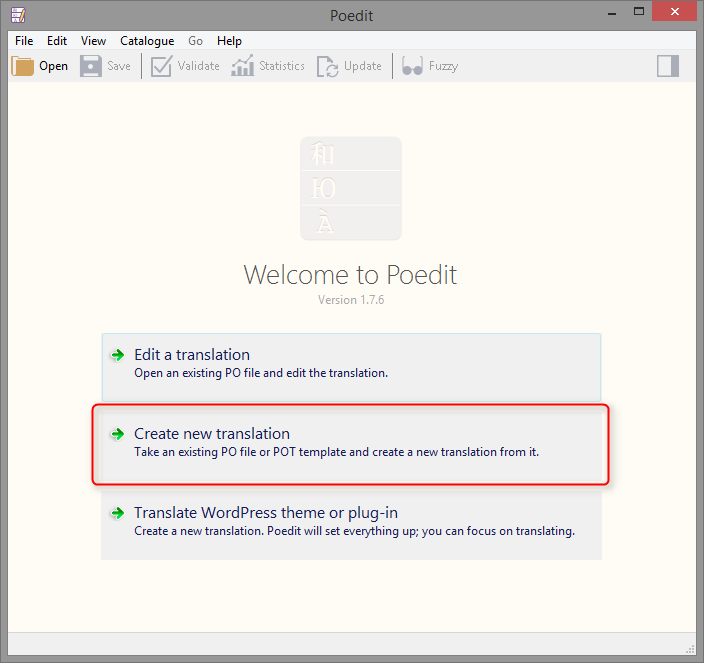Choose Create new translation option
Viewport: 704px width, 663px height.
pos(351,446)
